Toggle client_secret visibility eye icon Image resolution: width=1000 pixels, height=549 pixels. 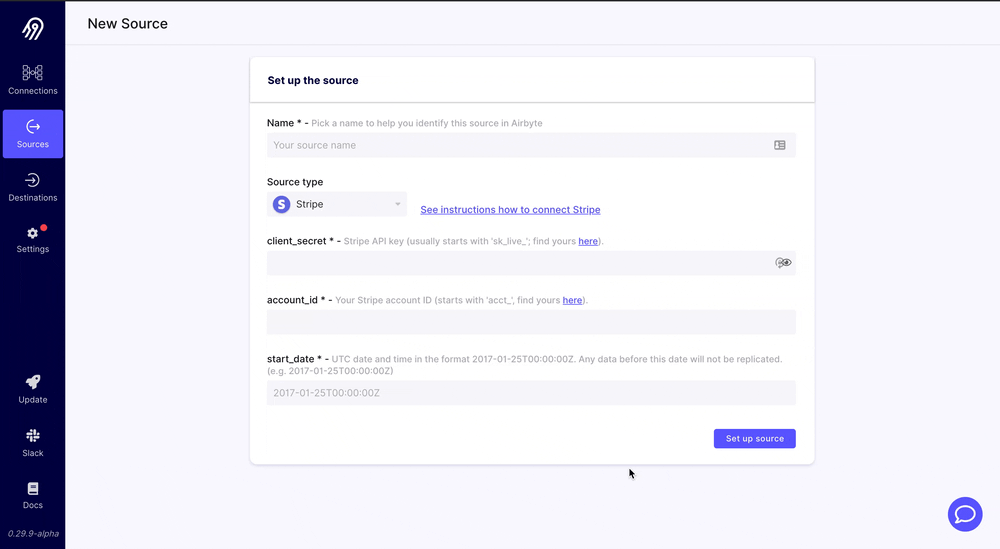783,263
